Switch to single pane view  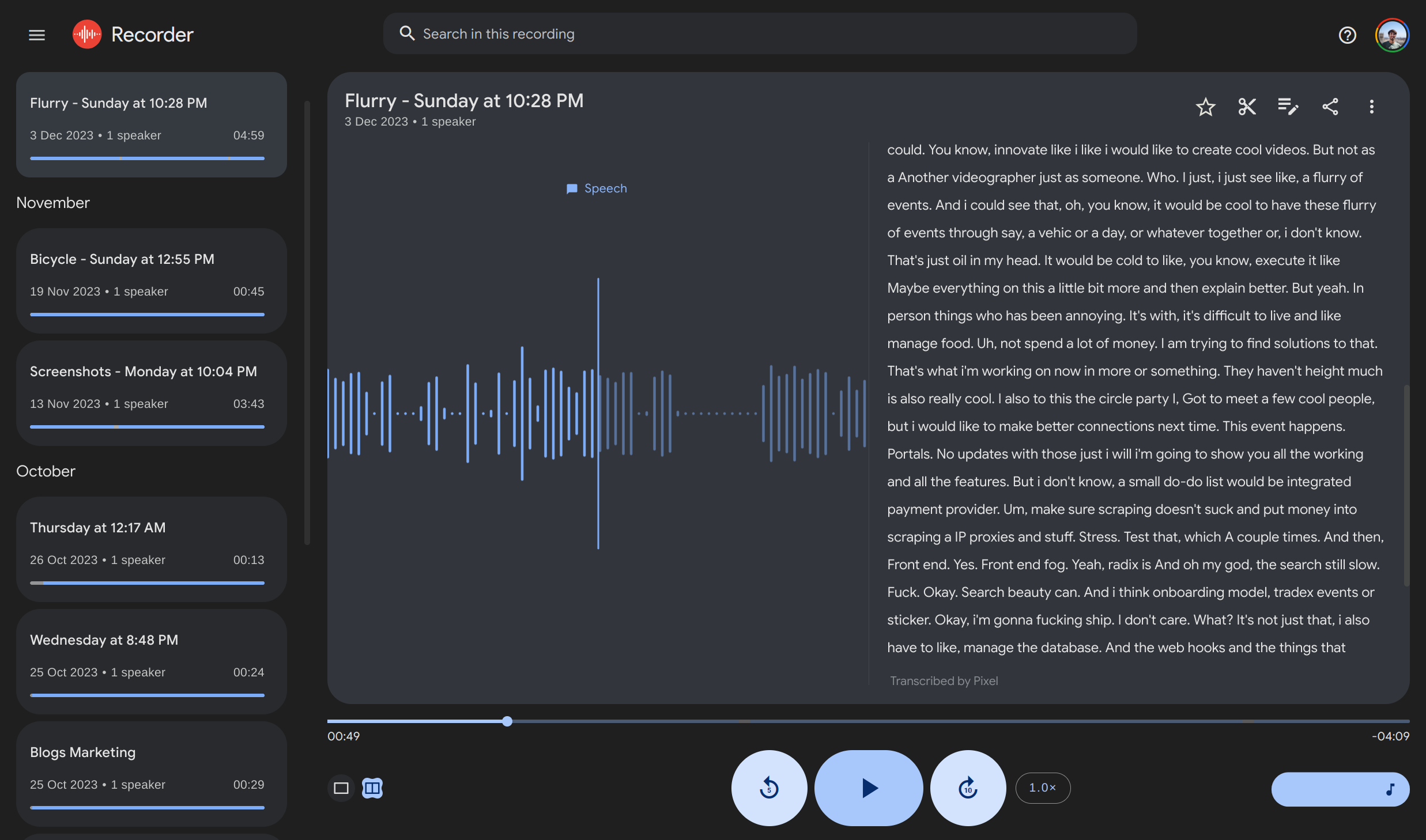pos(341,788)
